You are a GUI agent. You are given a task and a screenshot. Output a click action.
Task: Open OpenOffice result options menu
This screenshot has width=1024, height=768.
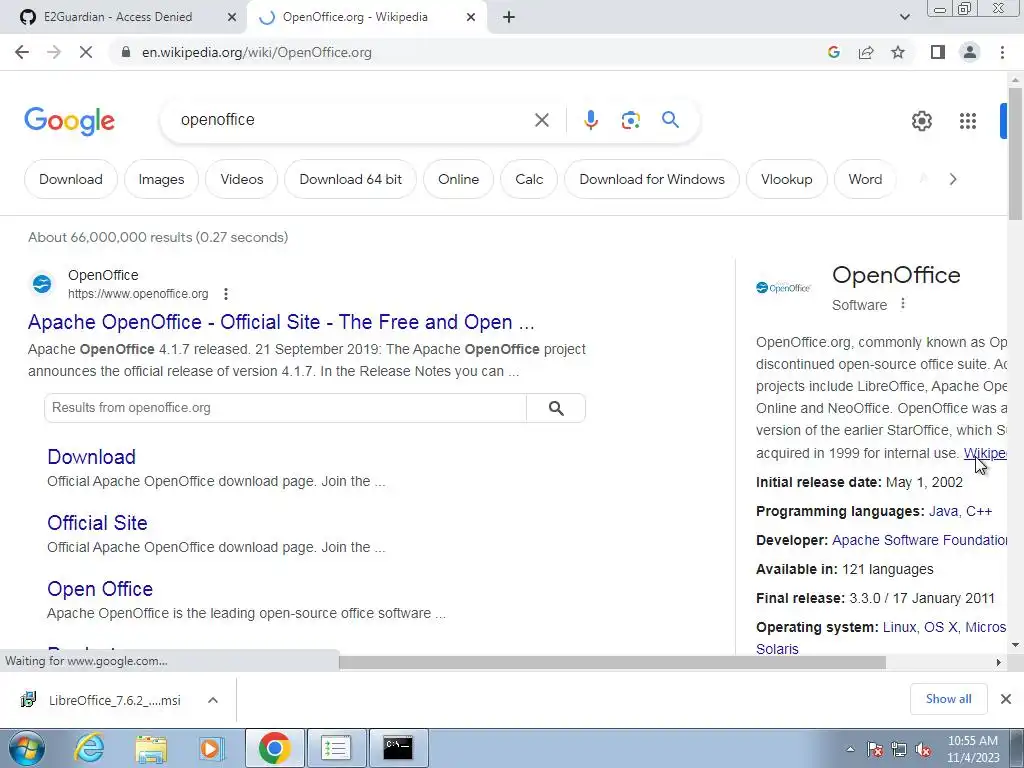point(226,294)
